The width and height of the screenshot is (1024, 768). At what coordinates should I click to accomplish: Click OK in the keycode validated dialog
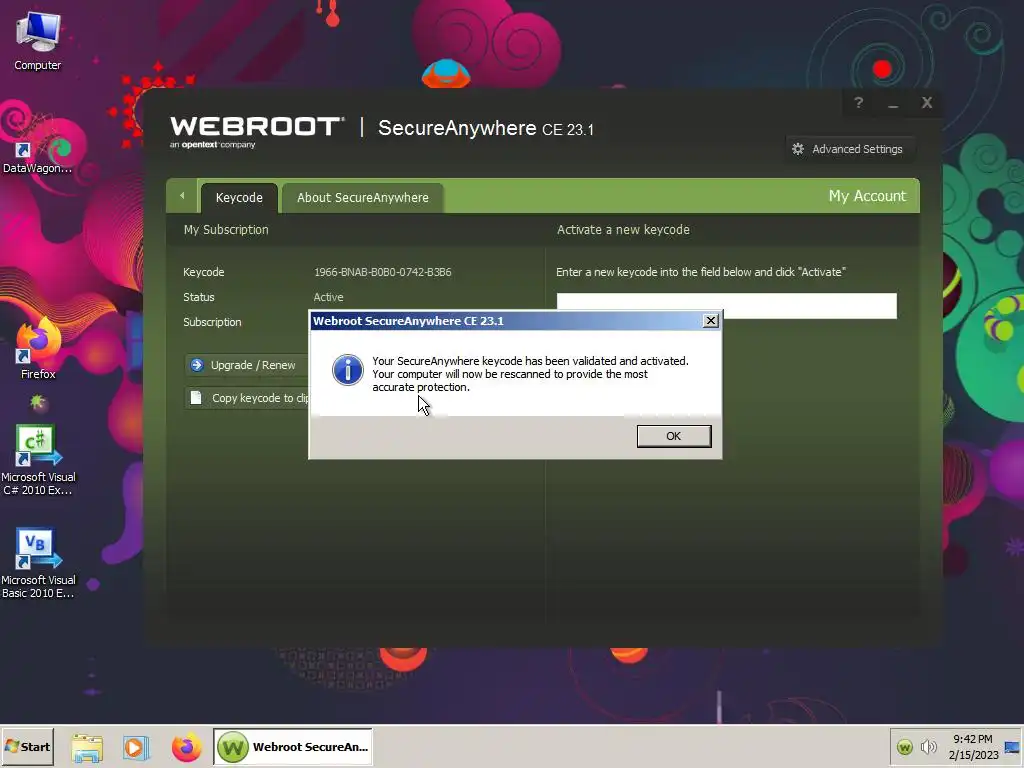673,436
